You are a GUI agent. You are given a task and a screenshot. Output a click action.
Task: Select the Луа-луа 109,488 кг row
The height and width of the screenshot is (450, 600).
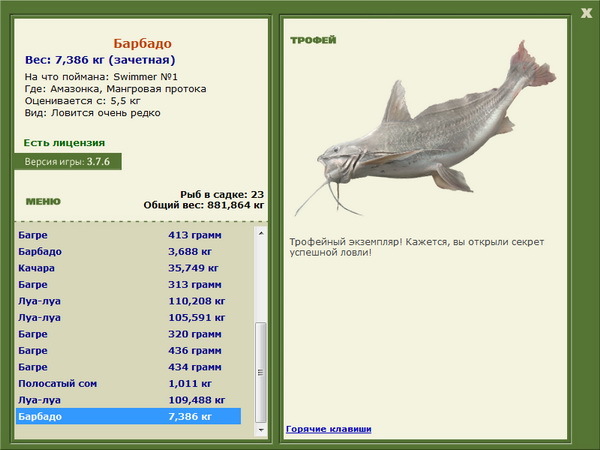pyautogui.click(x=129, y=399)
